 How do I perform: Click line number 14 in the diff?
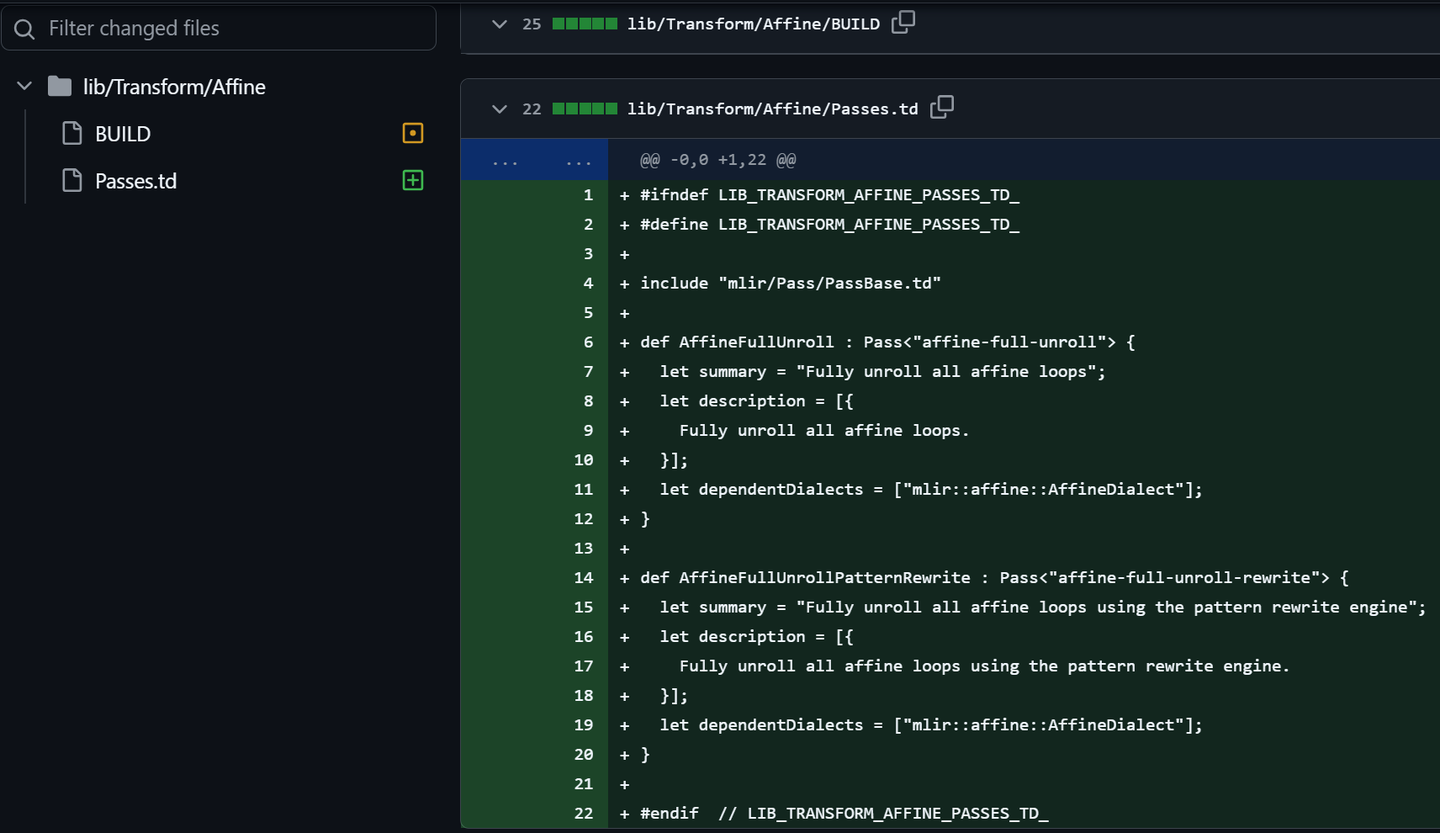click(x=584, y=578)
